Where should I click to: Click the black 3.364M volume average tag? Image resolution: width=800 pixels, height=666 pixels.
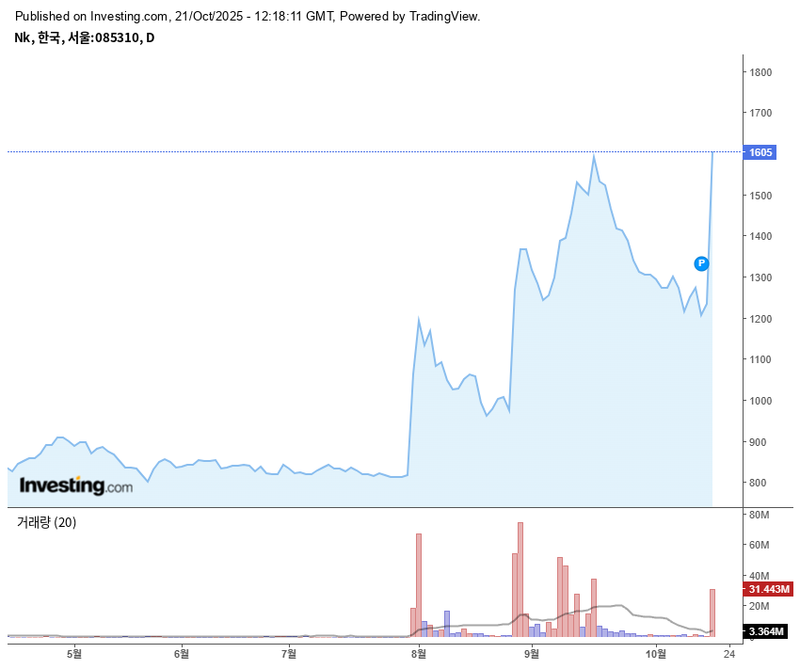[768, 631]
